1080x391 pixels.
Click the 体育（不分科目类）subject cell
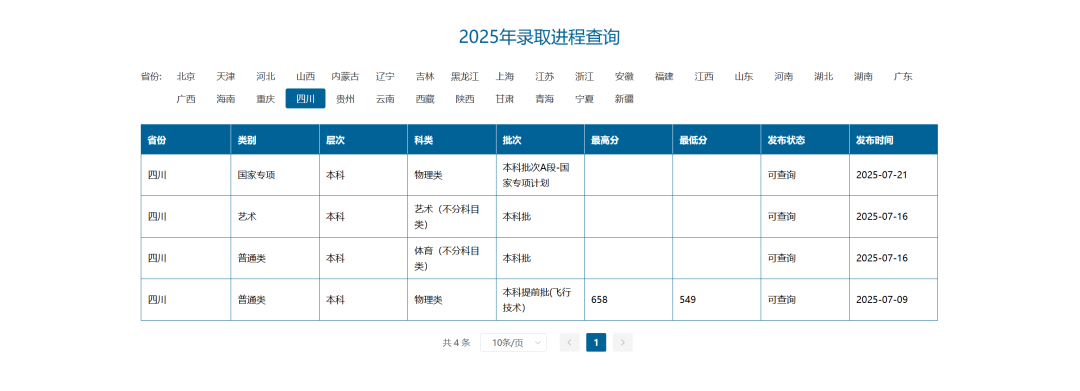pyautogui.click(x=452, y=258)
